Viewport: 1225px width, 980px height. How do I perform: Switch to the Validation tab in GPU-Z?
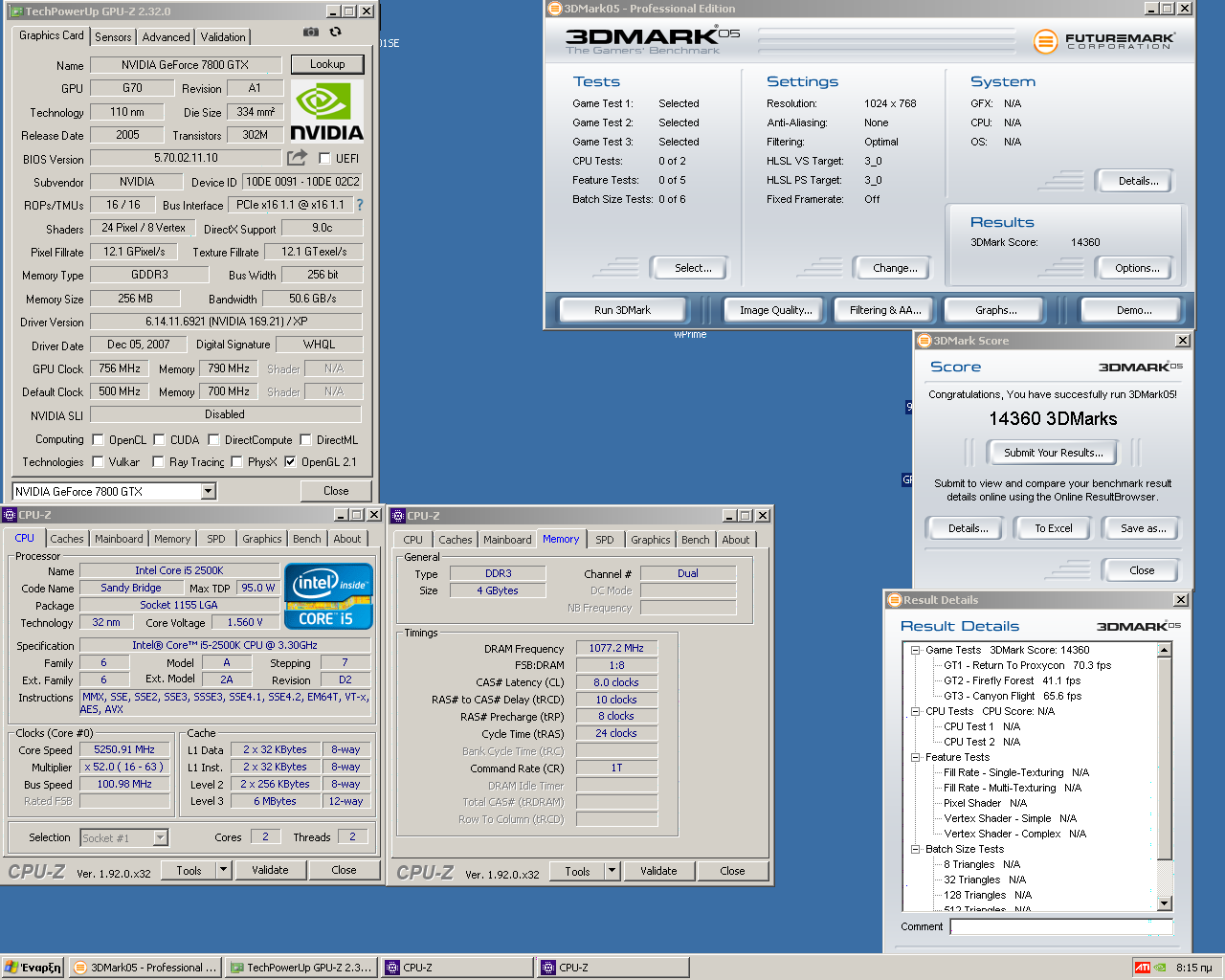coord(223,37)
